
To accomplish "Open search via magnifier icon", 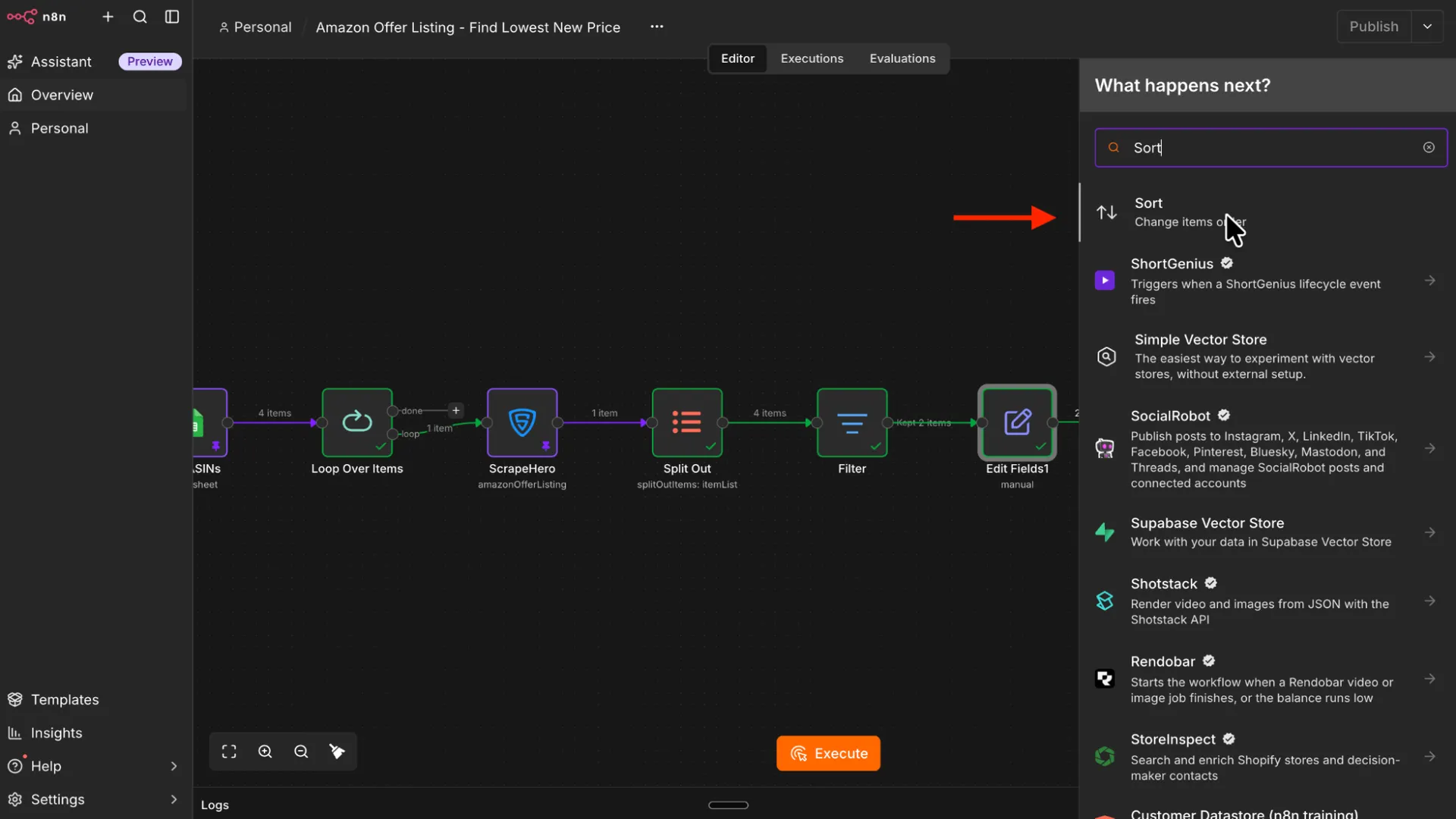I will click(x=140, y=17).
